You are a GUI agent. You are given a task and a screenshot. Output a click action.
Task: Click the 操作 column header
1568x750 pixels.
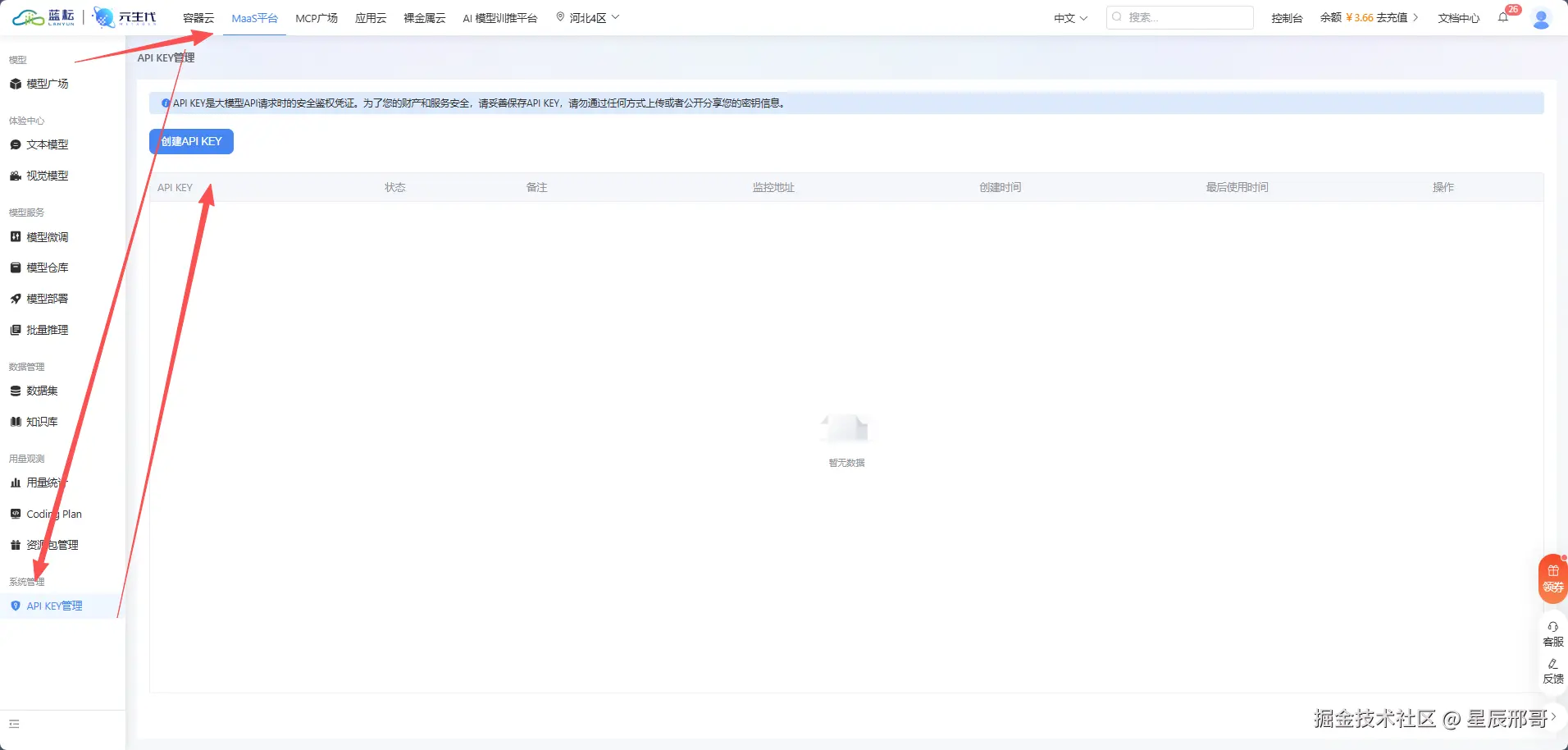tap(1443, 187)
